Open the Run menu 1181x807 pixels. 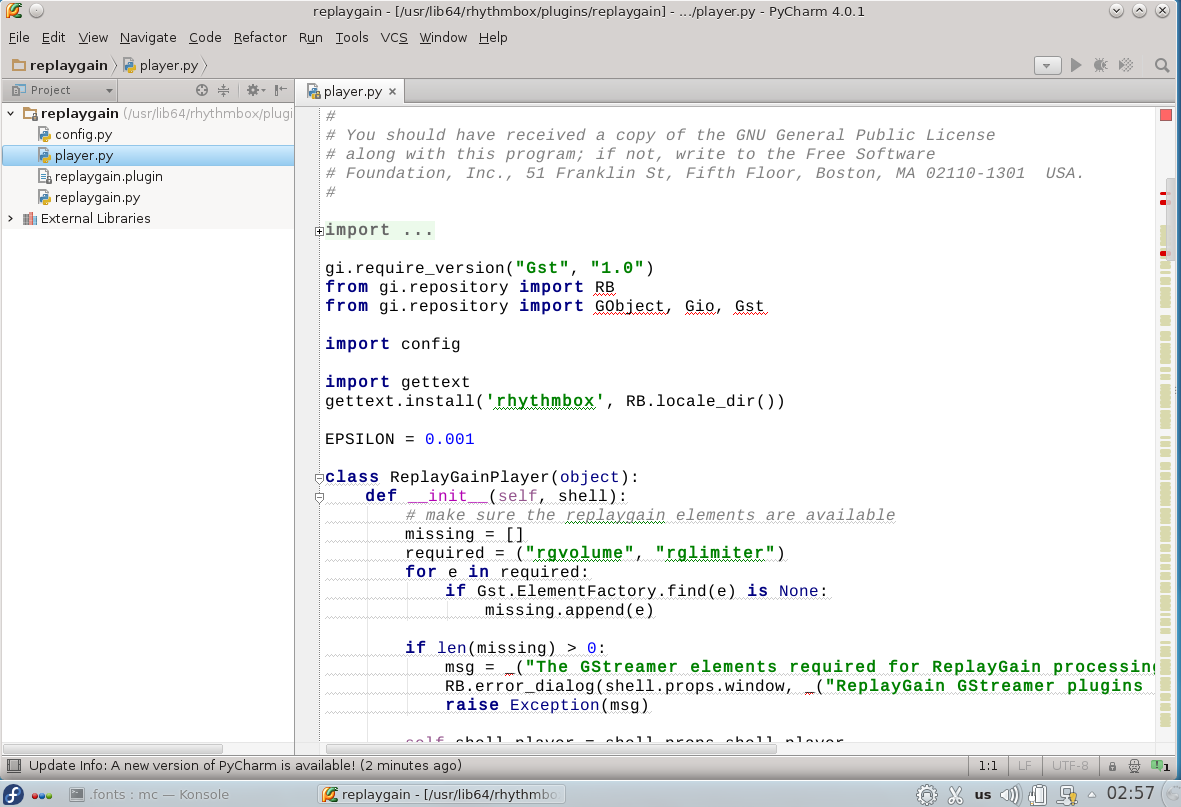point(310,38)
